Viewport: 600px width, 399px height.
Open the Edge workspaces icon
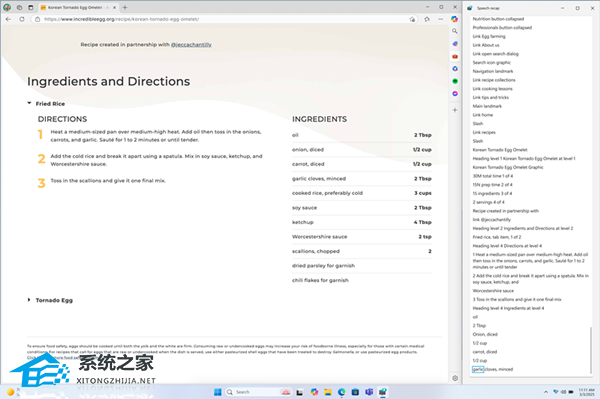point(19,7)
